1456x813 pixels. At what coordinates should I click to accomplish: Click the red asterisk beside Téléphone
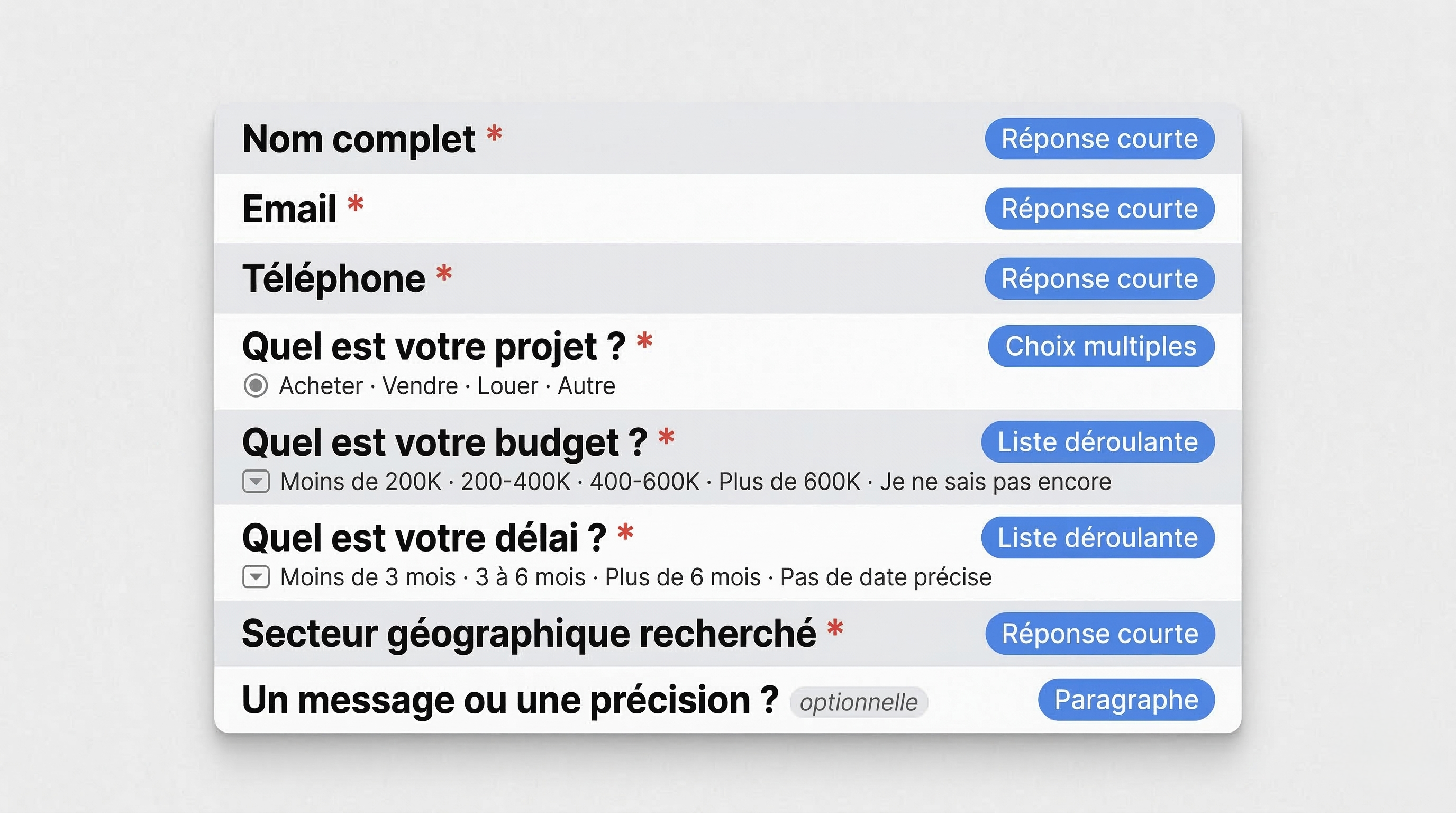pyautogui.click(x=444, y=274)
